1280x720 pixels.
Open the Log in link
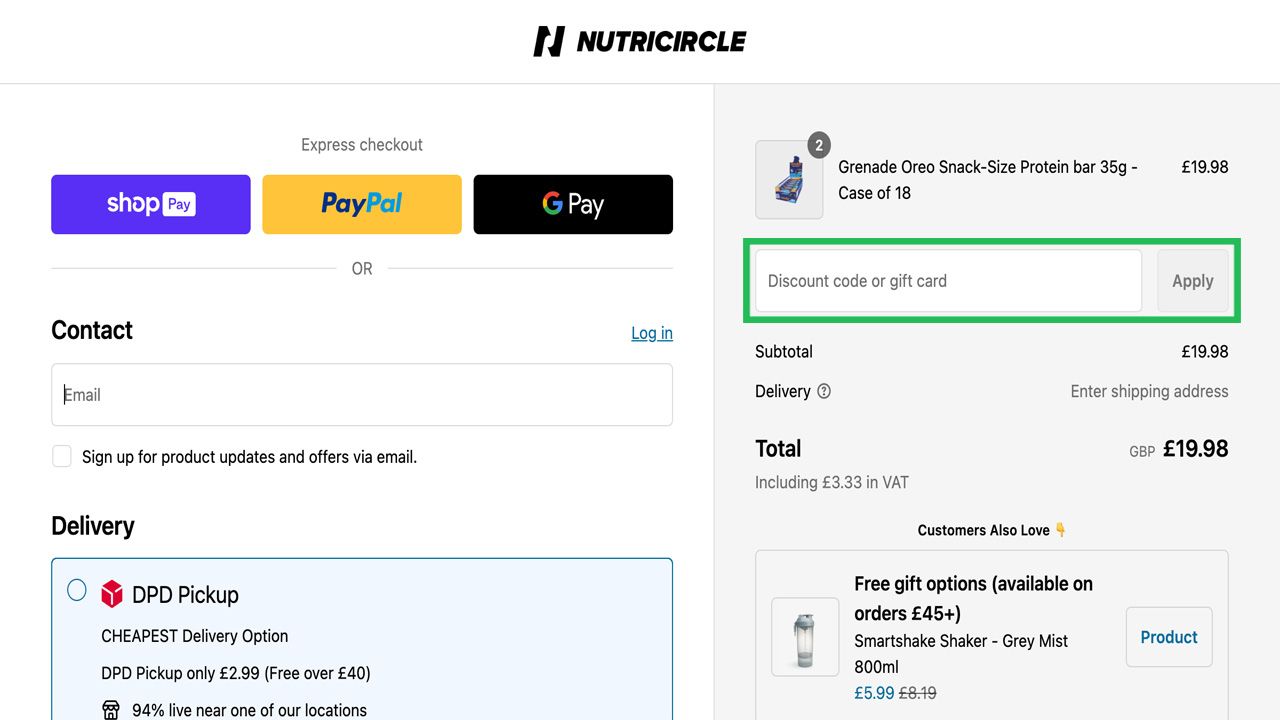(x=652, y=333)
